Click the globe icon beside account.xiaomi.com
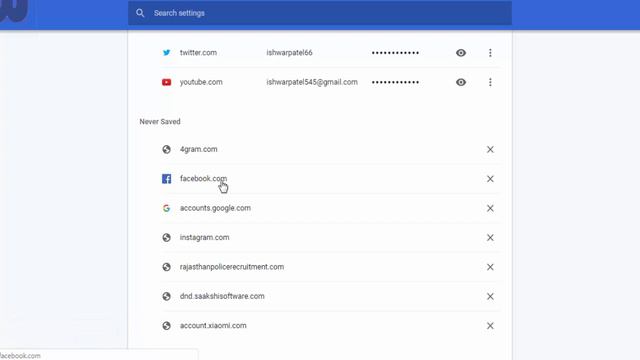This screenshot has width=640, height=360. click(x=167, y=326)
